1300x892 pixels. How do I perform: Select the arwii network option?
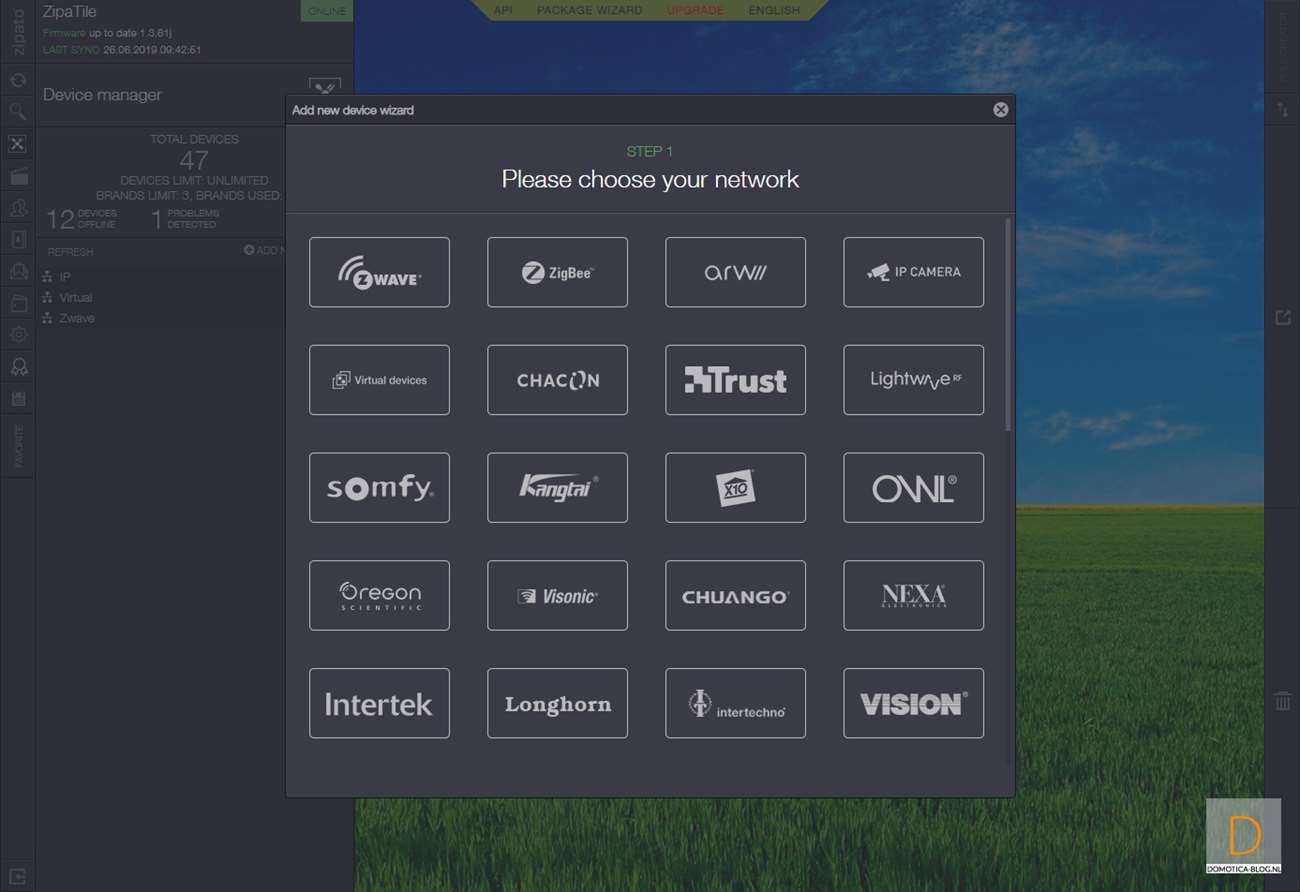(x=735, y=272)
